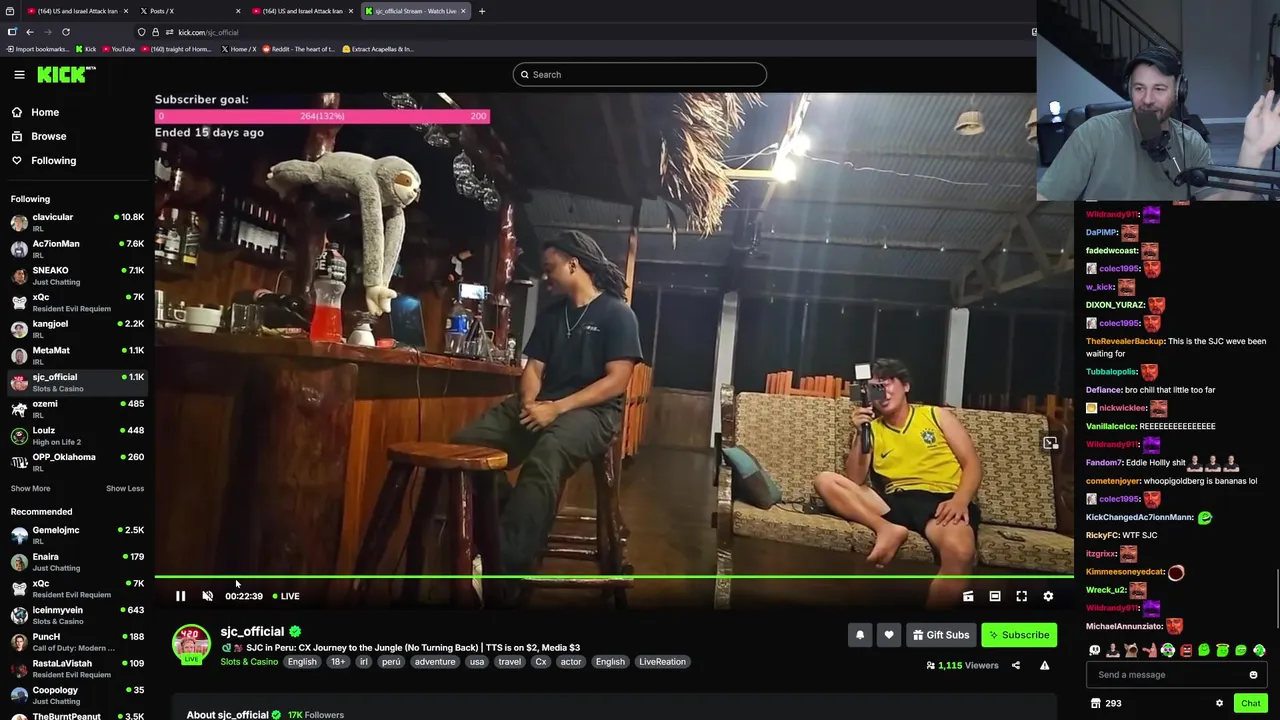Click the KICK logo
This screenshot has width=1280, height=720.
66,75
